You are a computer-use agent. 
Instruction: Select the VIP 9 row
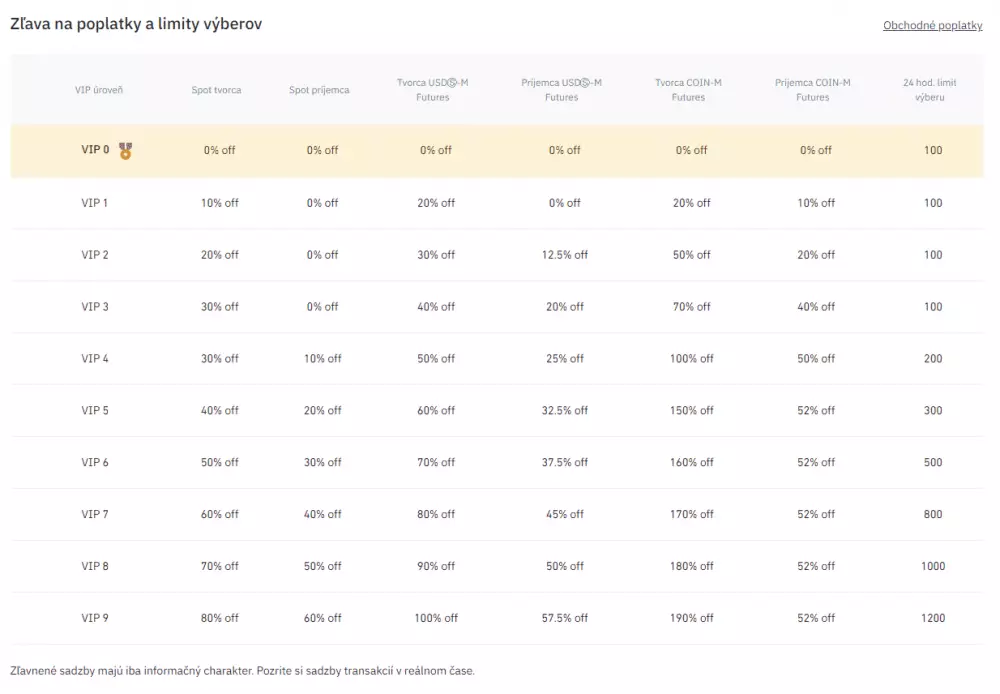click(x=500, y=617)
